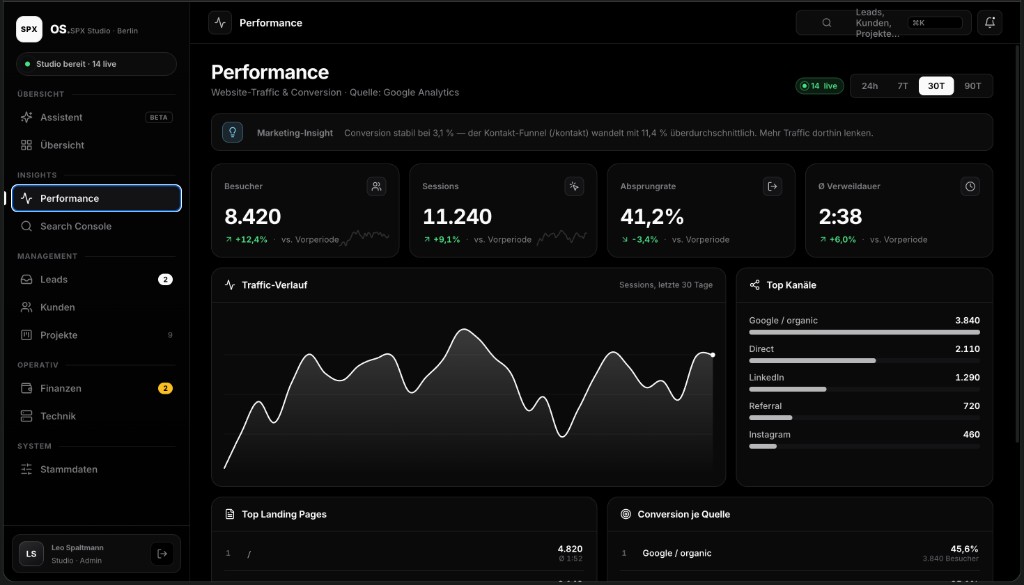Click the Absprungrate value 41,2%

click(x=652, y=217)
